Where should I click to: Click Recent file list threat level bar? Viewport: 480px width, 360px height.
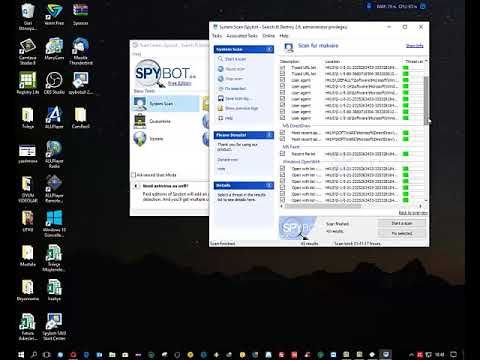coord(406,154)
